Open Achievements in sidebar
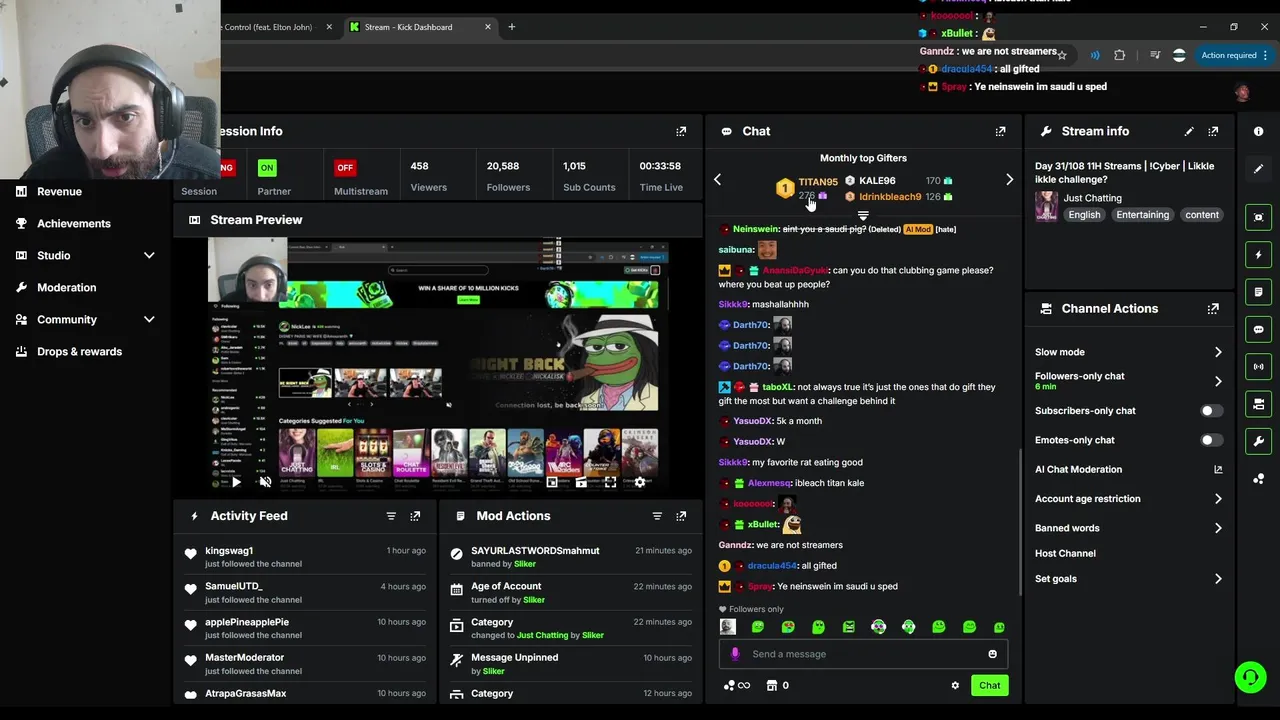The width and height of the screenshot is (1280, 720). [73, 223]
